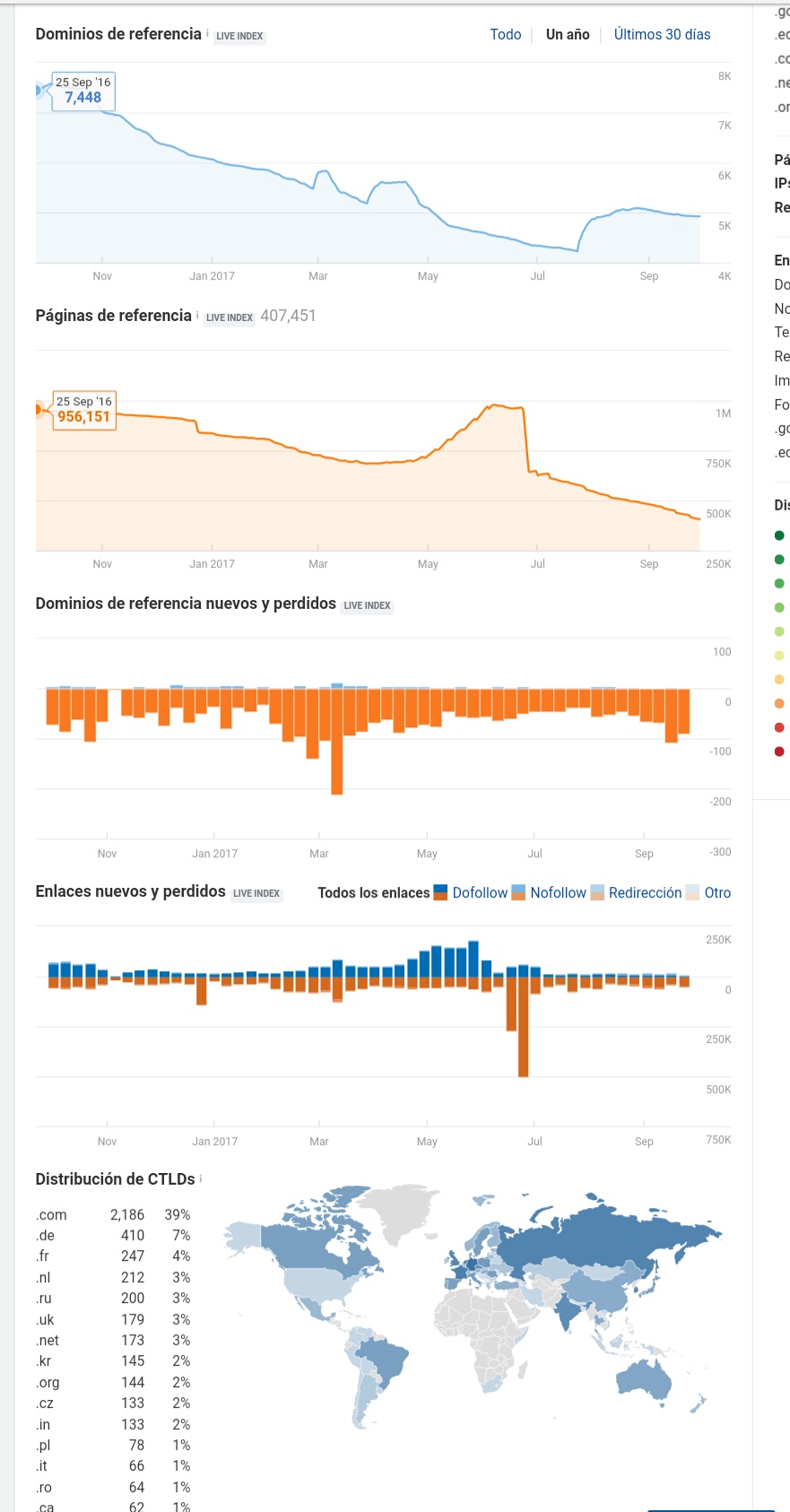
Task: Select the Un año time range
Action: (568, 34)
